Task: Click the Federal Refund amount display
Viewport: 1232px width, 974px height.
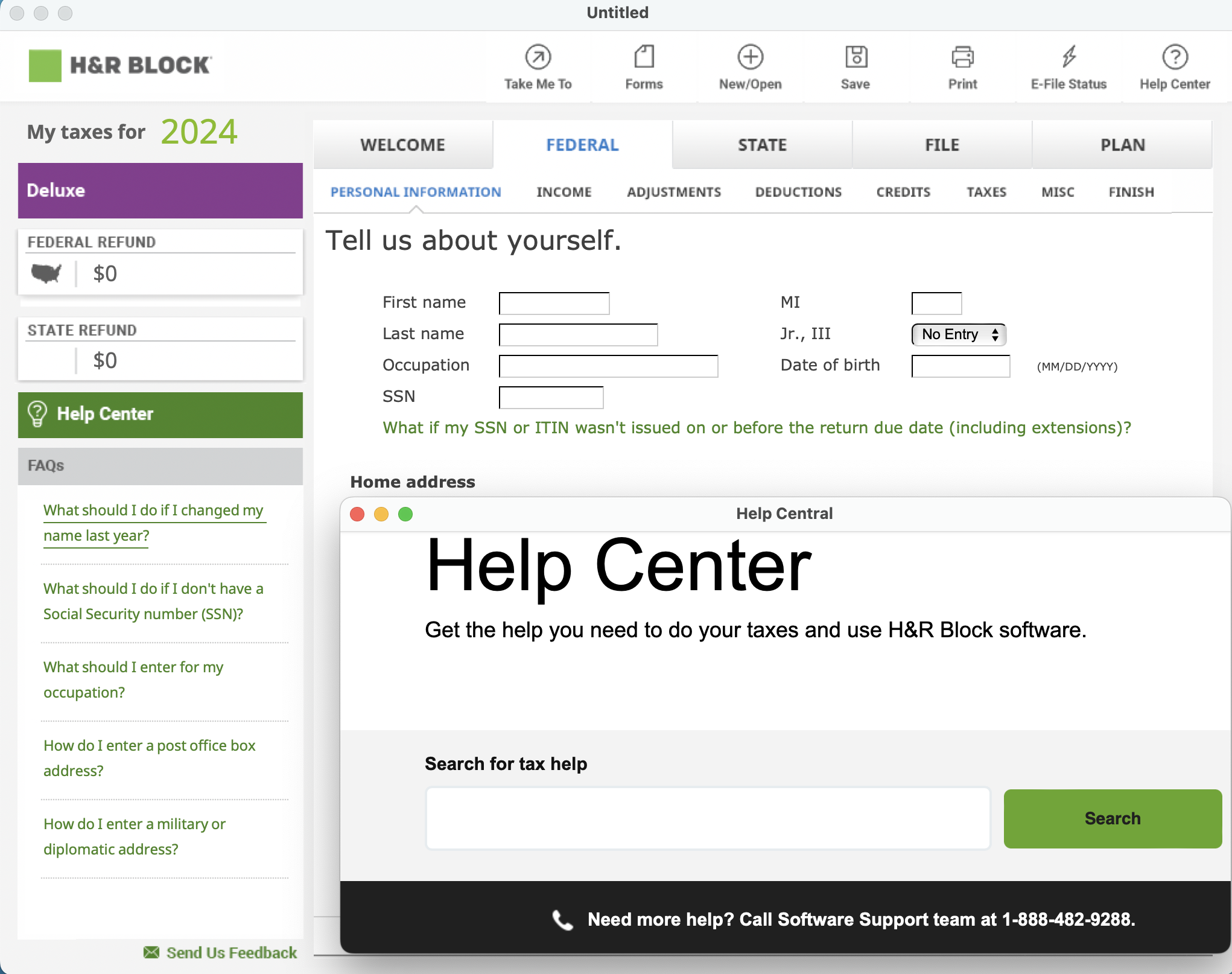Action: point(106,273)
